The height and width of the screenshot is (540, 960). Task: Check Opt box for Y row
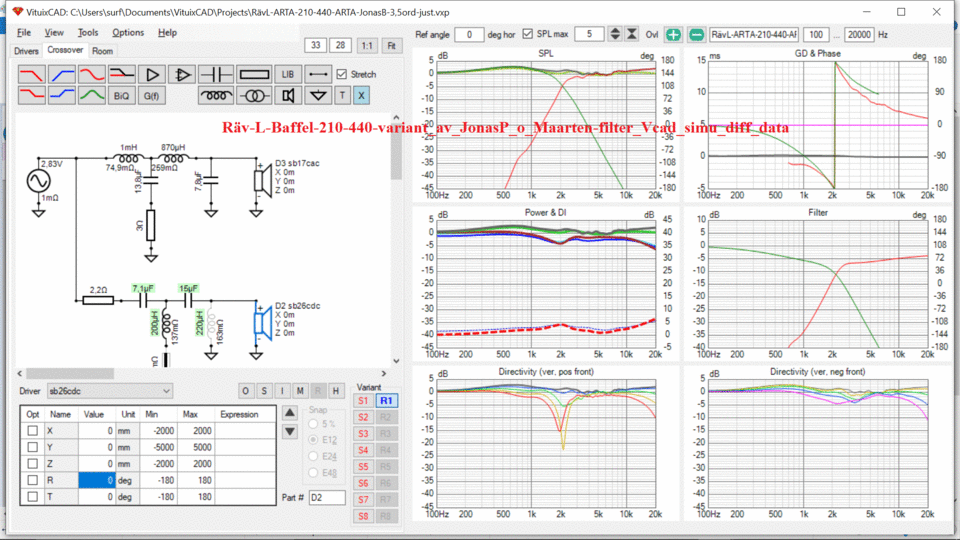[x=32, y=448]
